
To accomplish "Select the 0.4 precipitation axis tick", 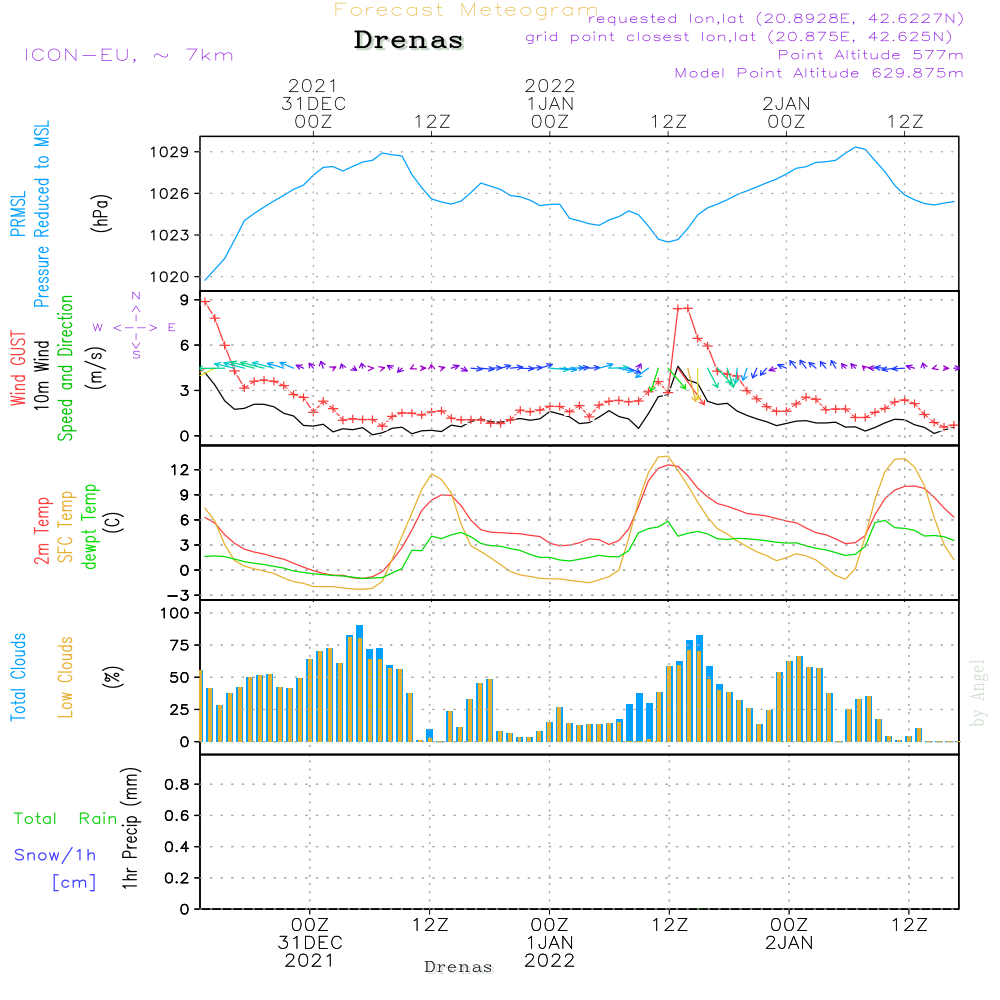I will [177, 847].
